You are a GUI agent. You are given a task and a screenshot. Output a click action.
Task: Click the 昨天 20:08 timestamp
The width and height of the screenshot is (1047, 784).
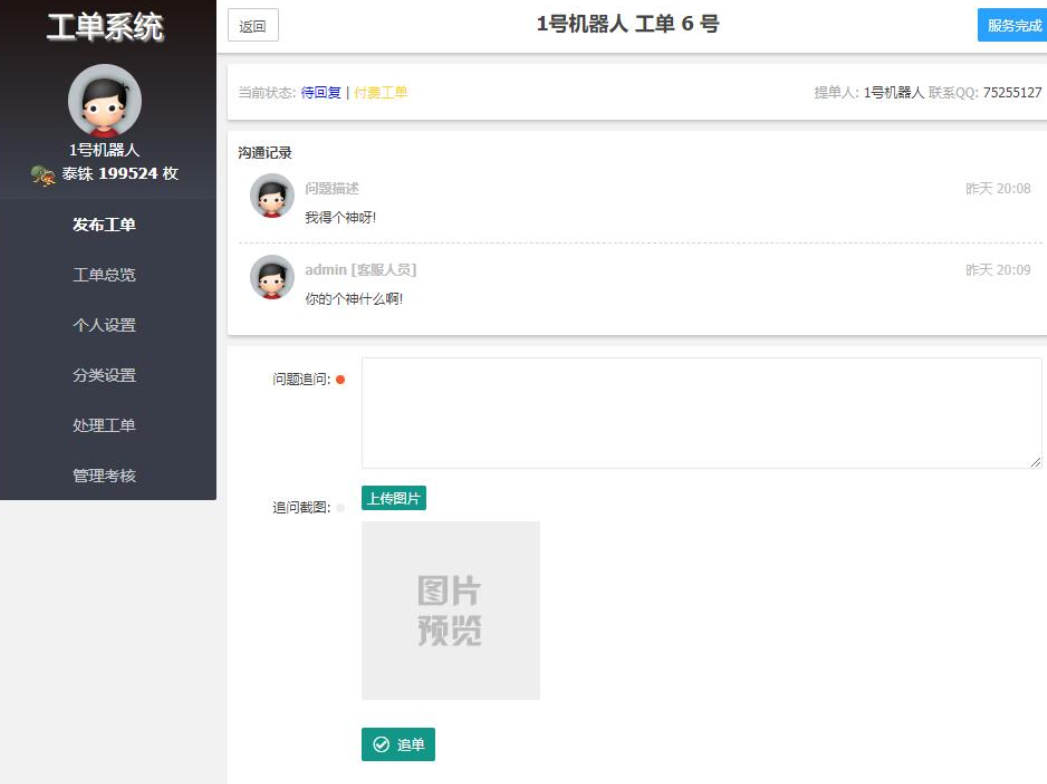pyautogui.click(x=998, y=189)
